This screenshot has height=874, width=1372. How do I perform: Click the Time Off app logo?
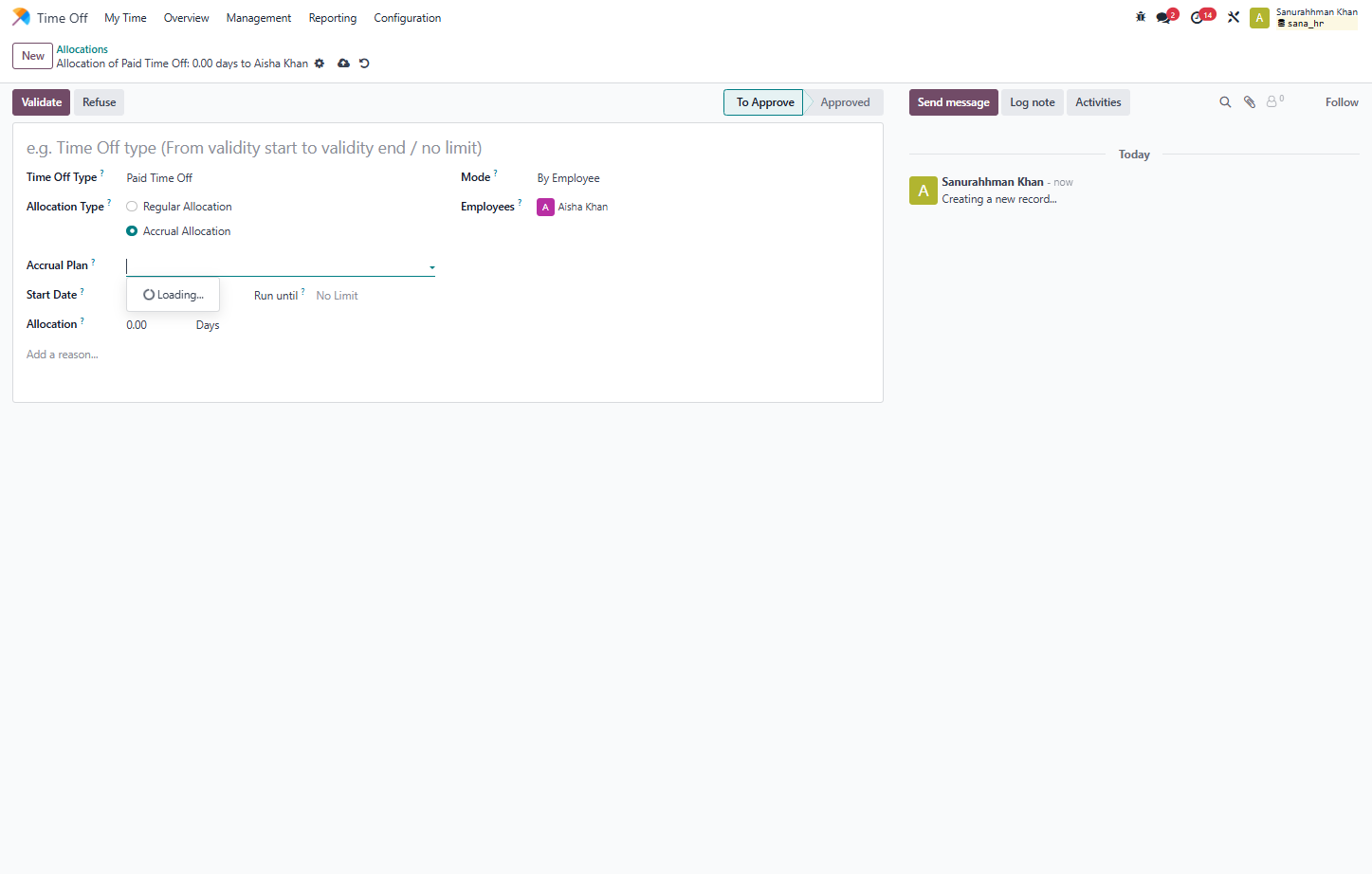(x=21, y=17)
